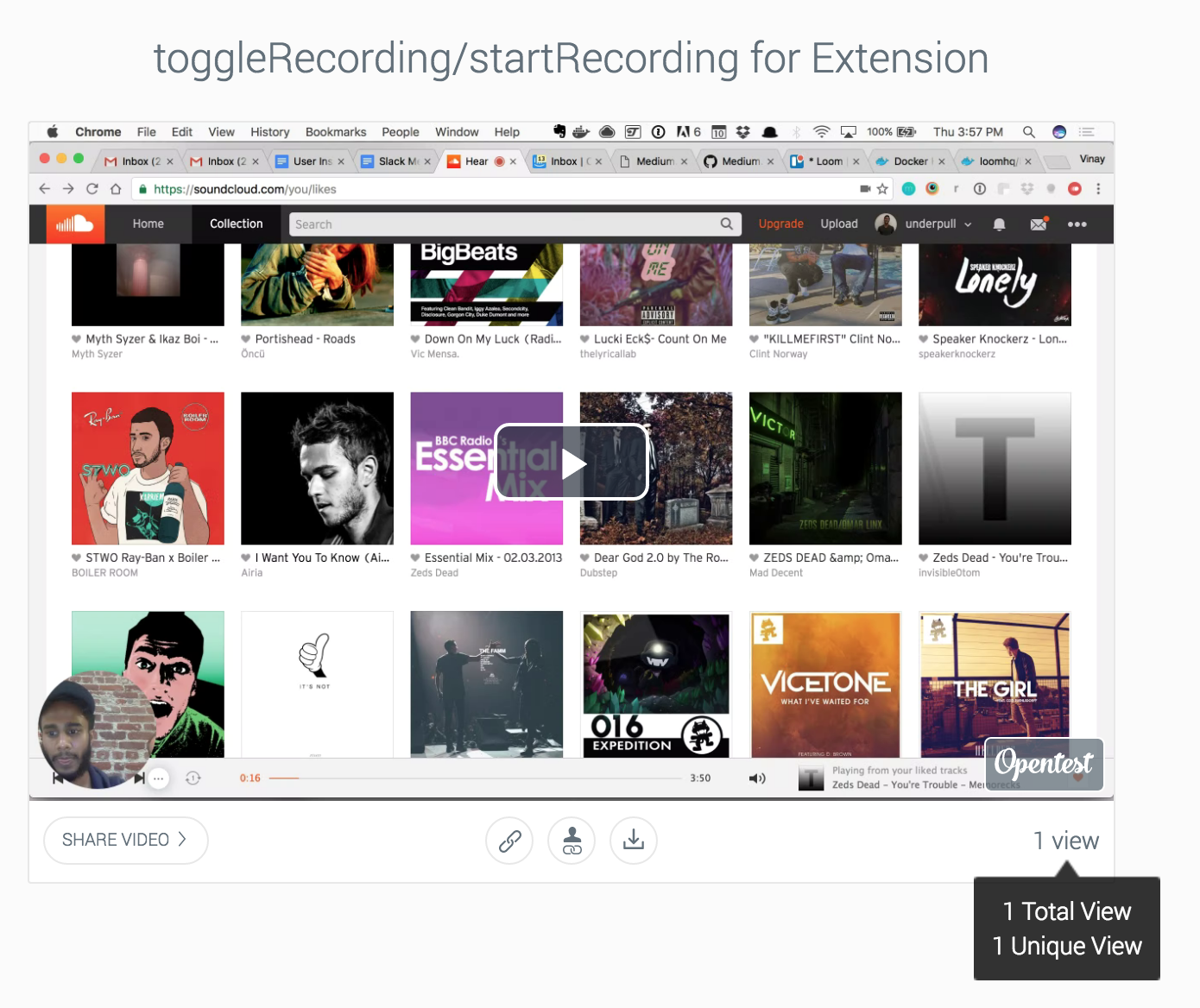The width and height of the screenshot is (1200, 1008).
Task: Open the SoundCloud three-dot more menu
Action: 1077,224
